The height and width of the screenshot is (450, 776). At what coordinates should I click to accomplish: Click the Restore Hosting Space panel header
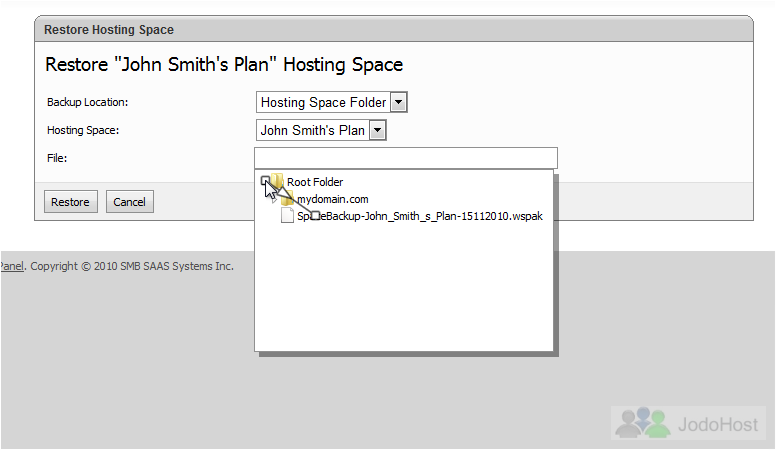[394, 29]
